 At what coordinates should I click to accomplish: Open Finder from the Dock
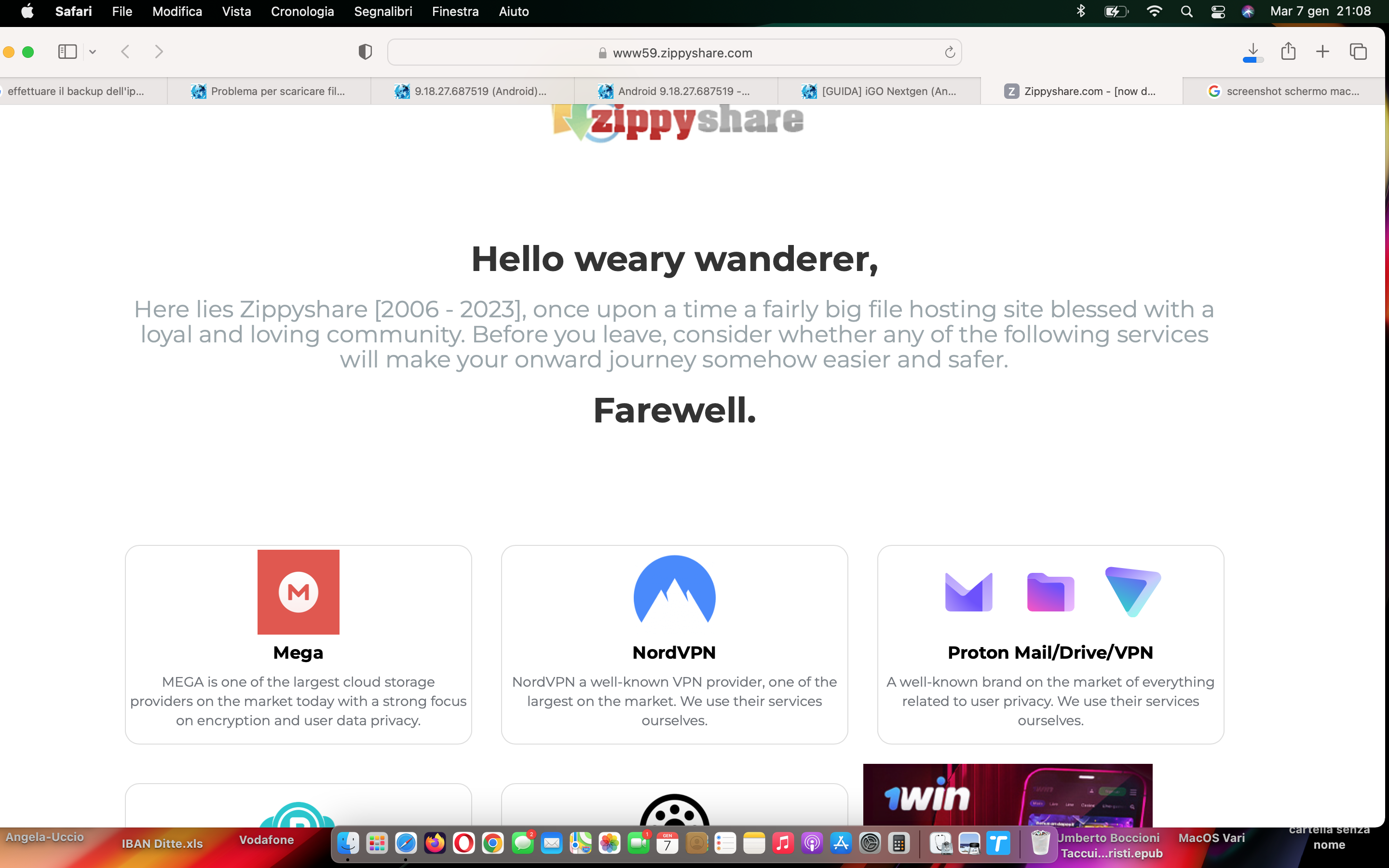click(348, 843)
